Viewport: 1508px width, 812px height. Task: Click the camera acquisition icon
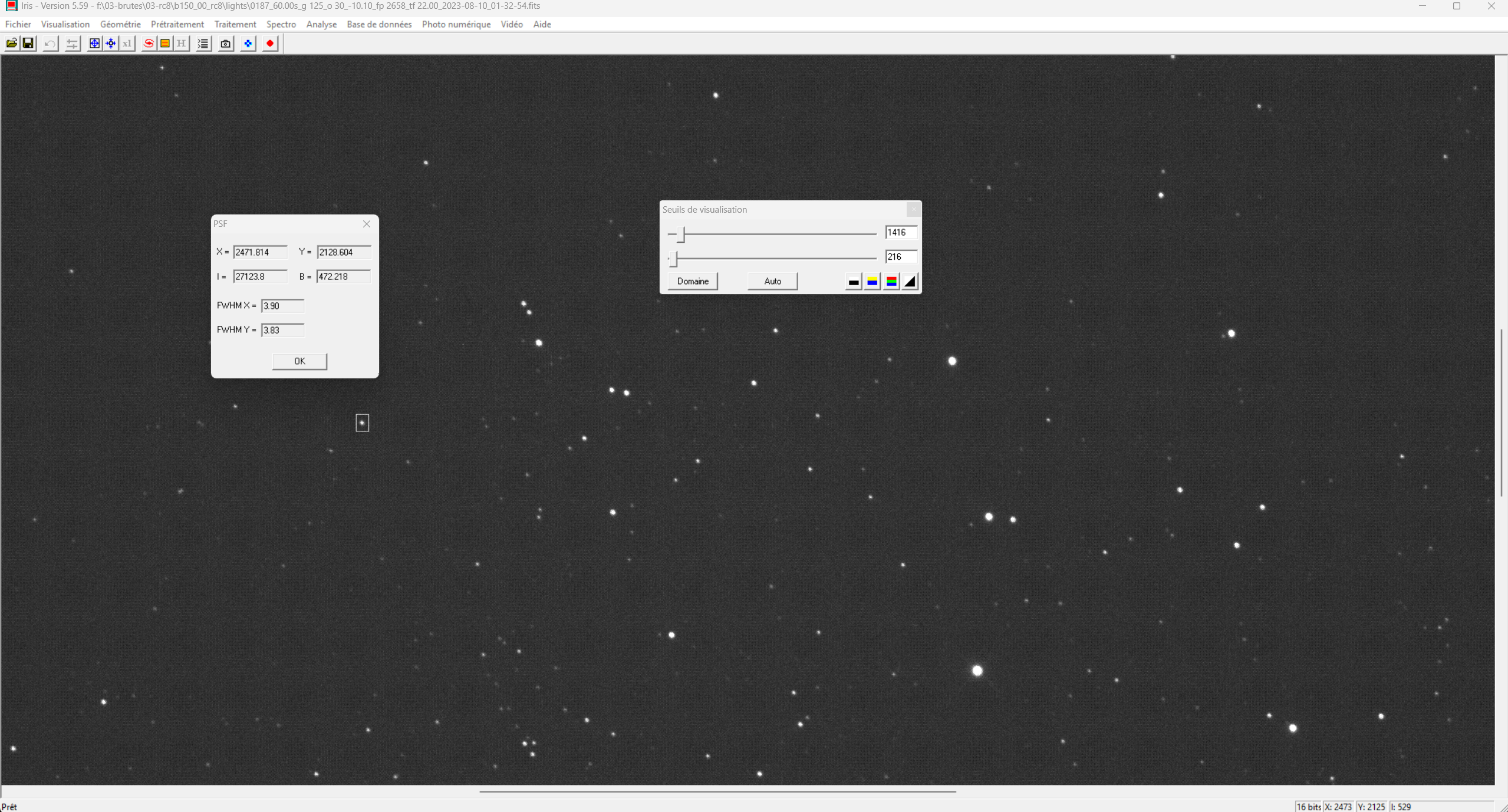(x=225, y=43)
